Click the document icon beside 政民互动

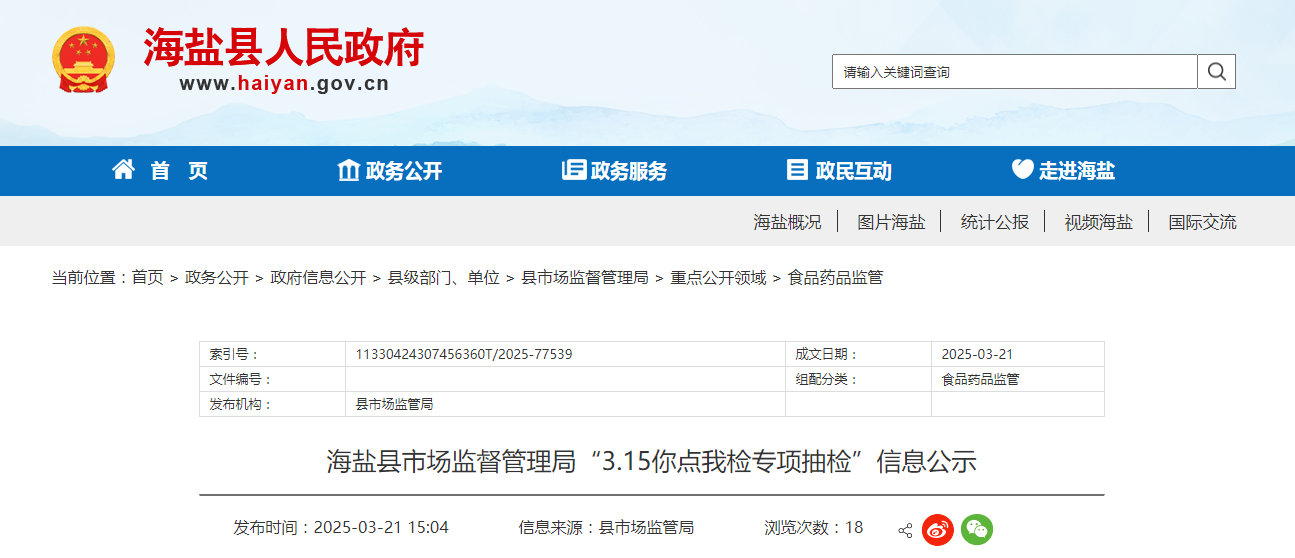[797, 170]
